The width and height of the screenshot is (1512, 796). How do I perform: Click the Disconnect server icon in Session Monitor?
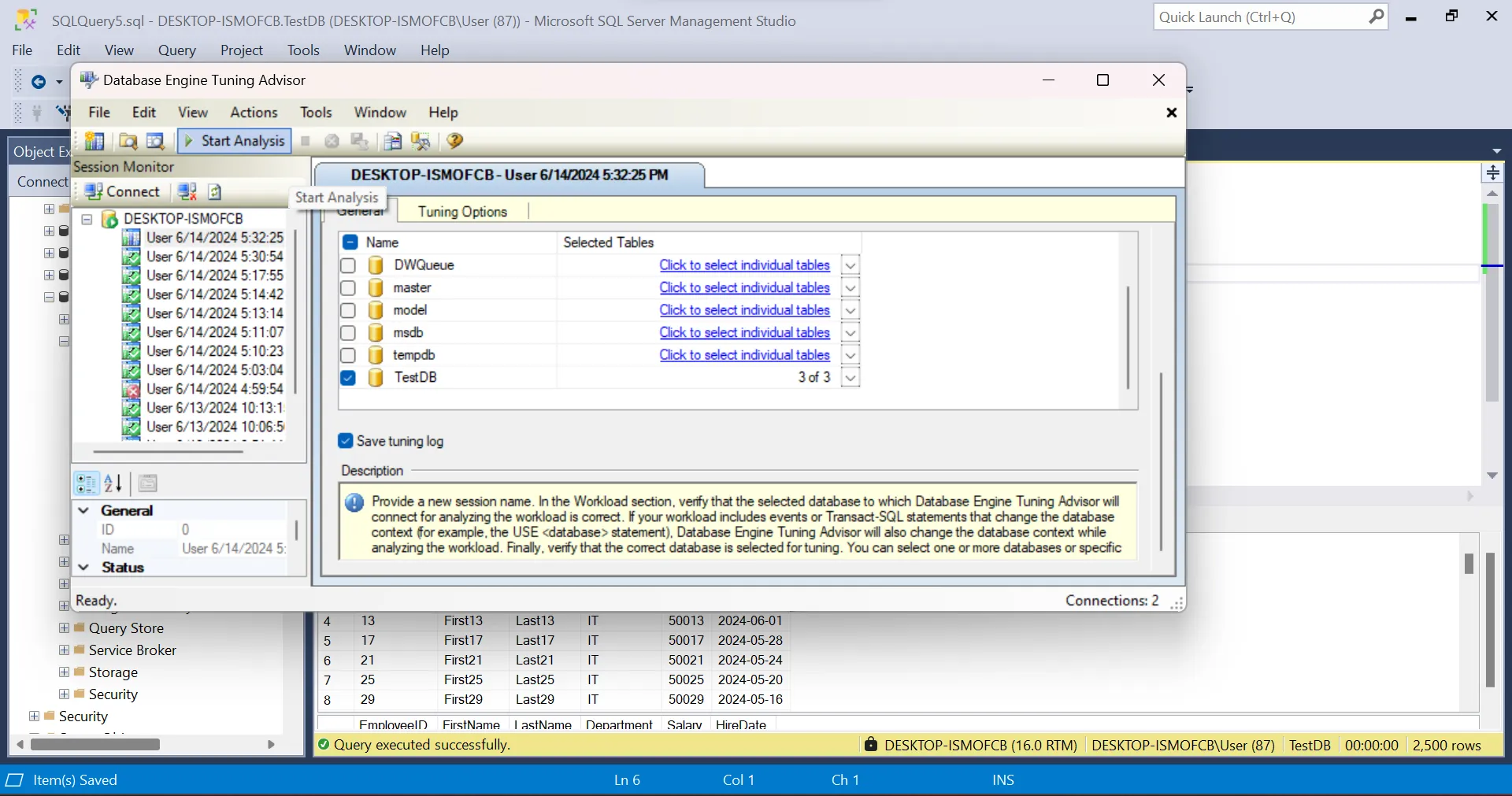point(187,191)
